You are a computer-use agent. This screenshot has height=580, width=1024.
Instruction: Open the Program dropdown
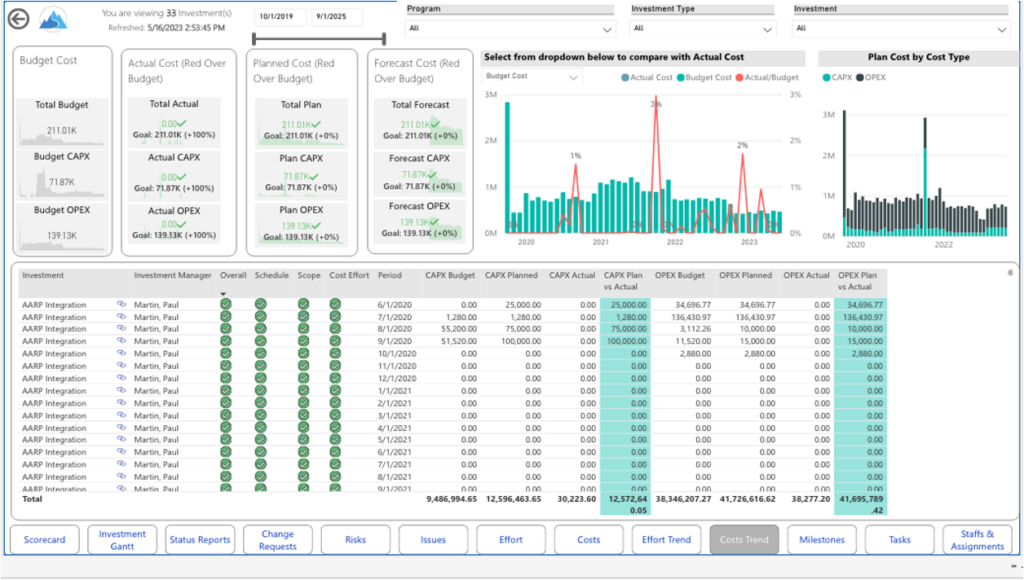pos(510,29)
